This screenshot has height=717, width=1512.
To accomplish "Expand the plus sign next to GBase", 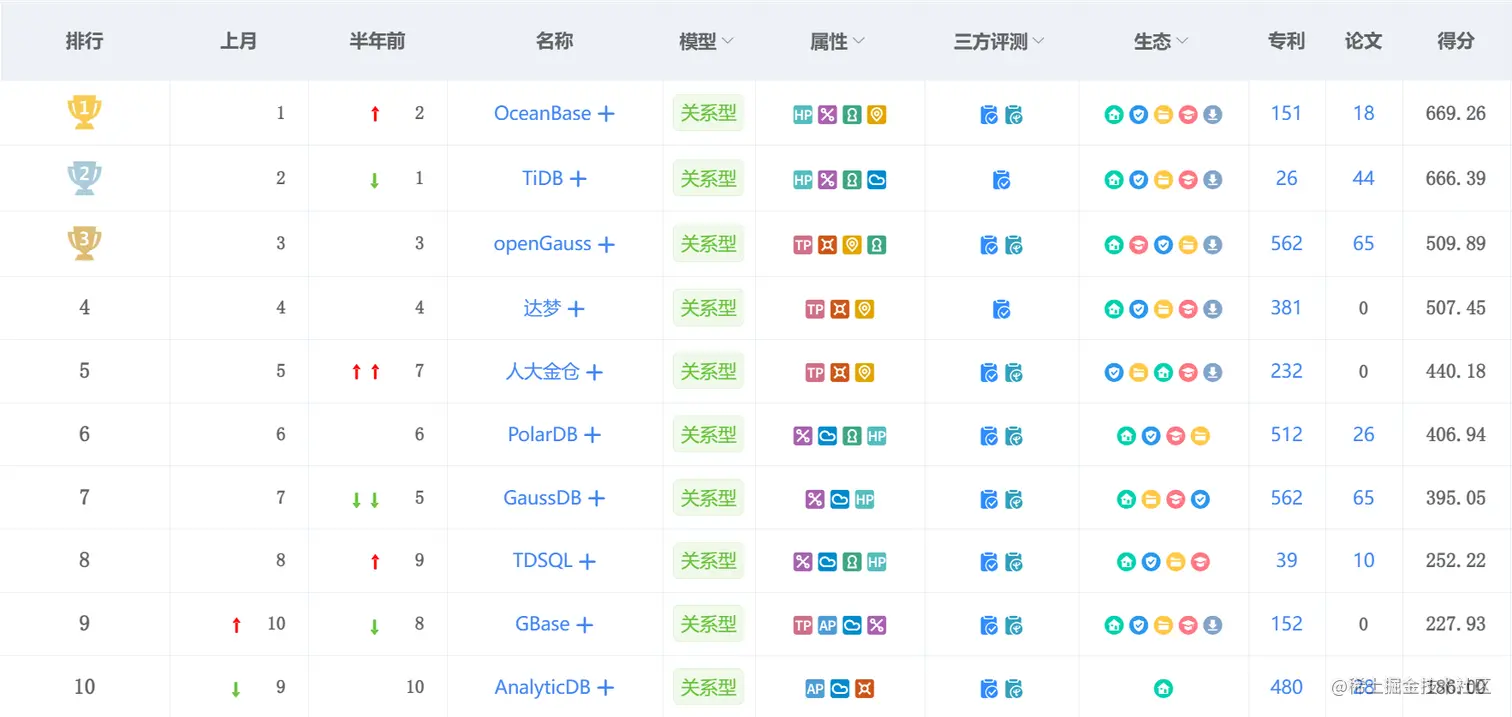I will [x=584, y=625].
